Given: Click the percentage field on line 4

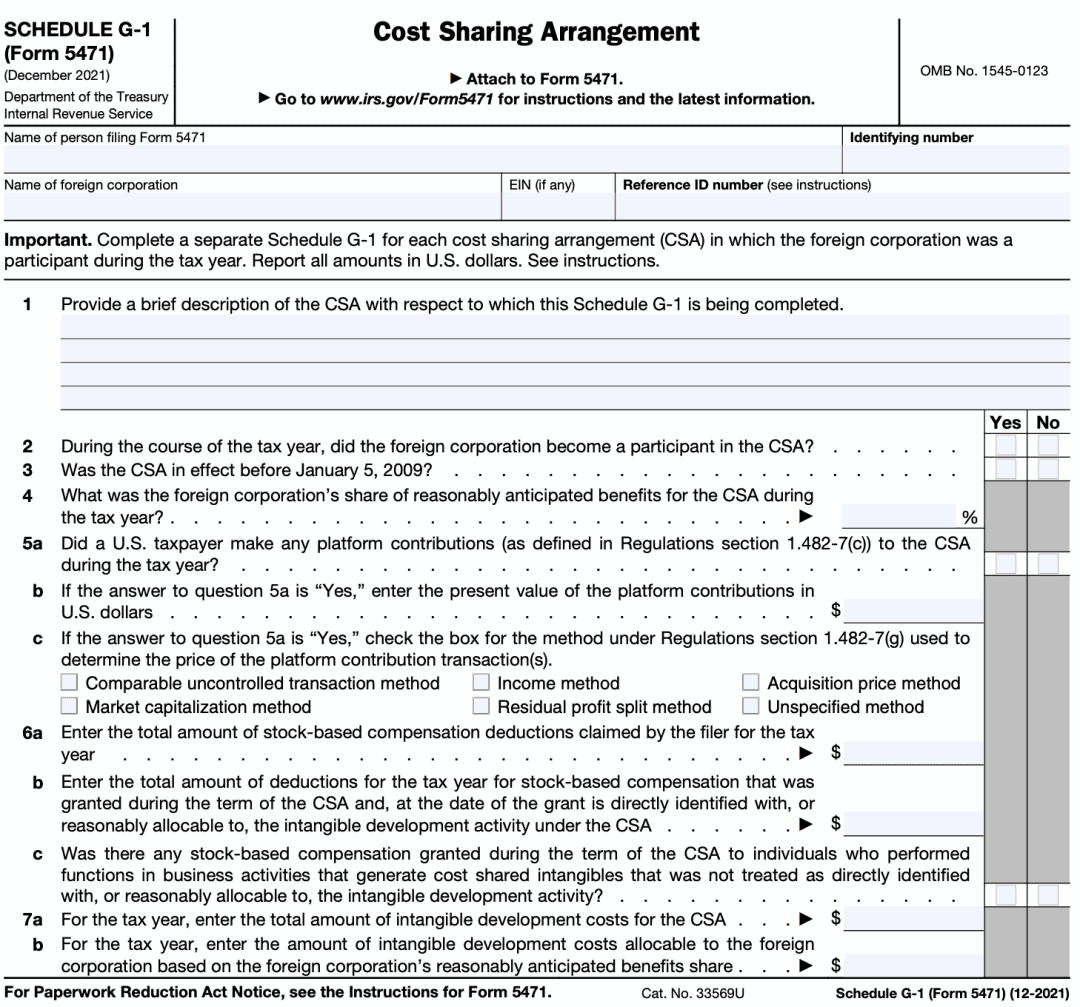Looking at the screenshot, I should click(x=900, y=515).
